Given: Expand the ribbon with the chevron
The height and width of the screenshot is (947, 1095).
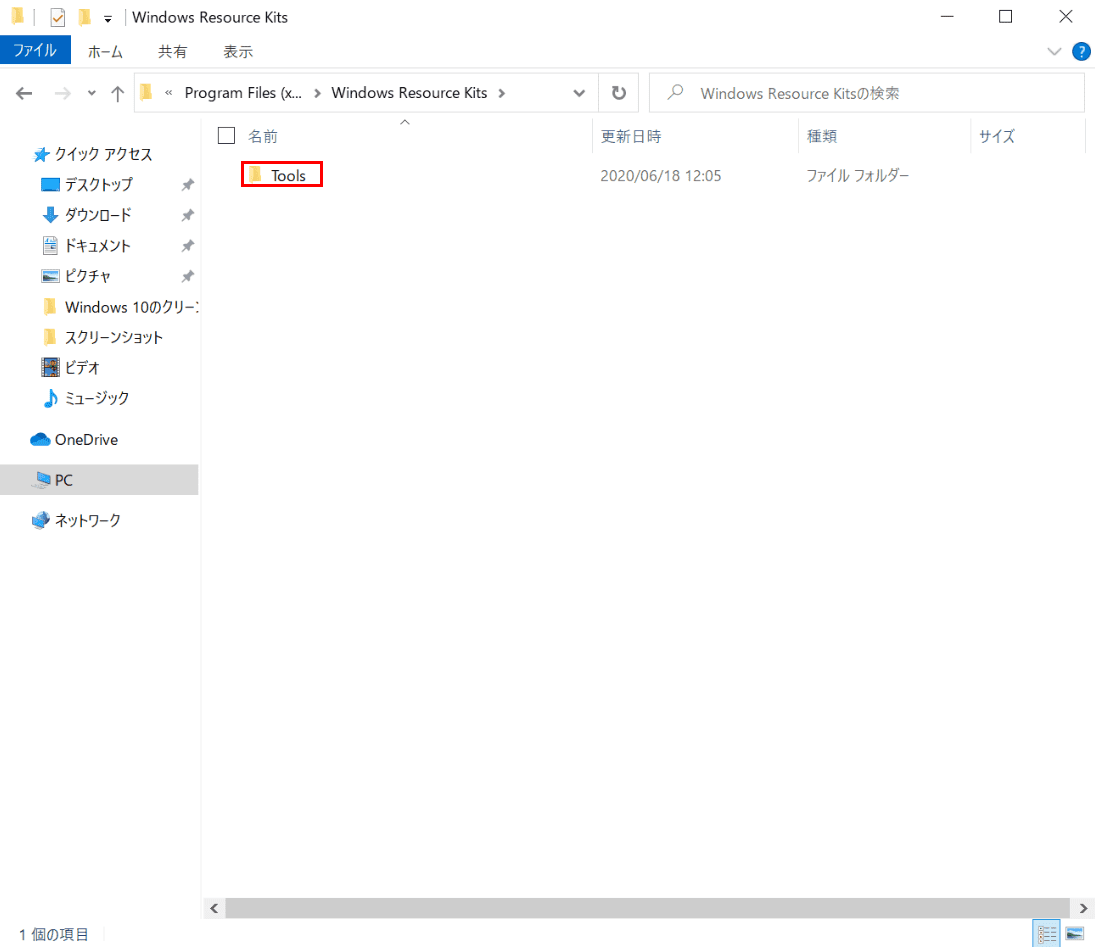Looking at the screenshot, I should coord(1054,52).
